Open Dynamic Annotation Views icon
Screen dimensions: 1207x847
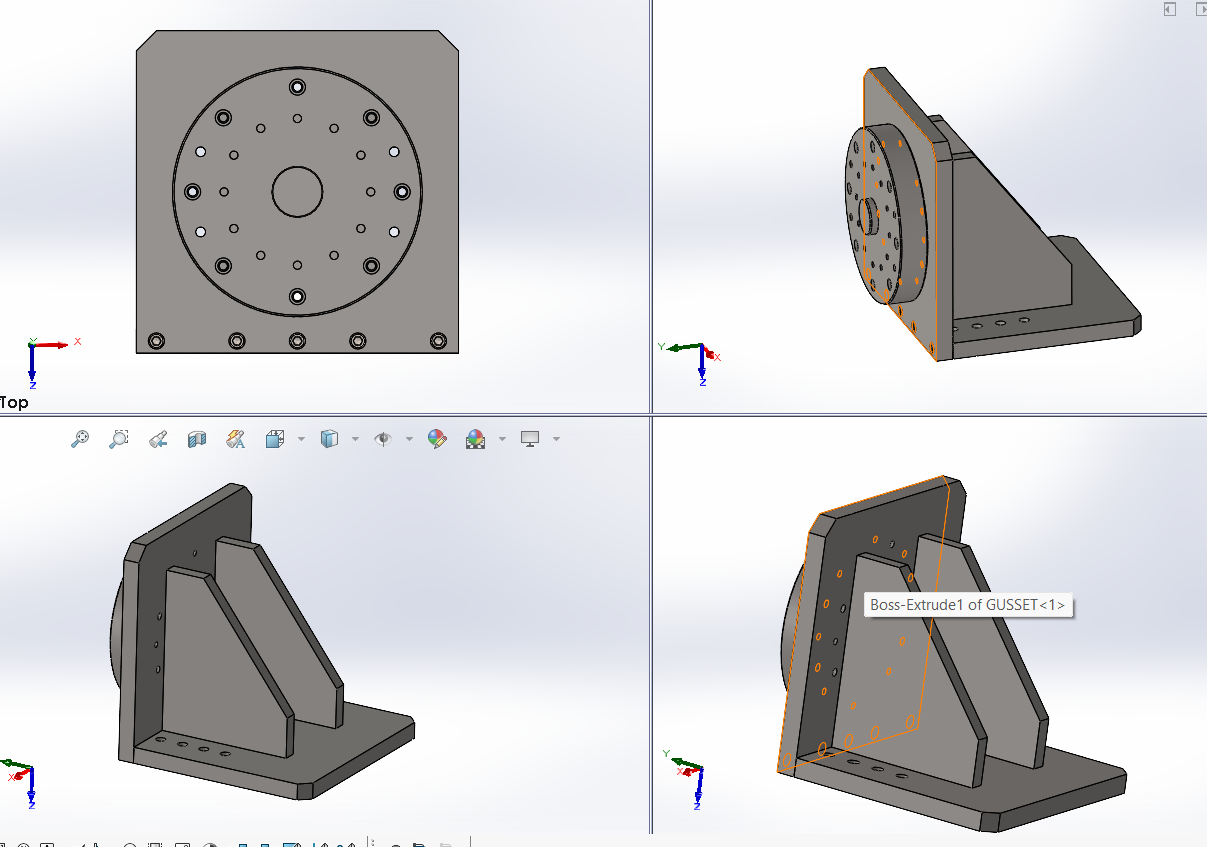pyautogui.click(x=236, y=438)
